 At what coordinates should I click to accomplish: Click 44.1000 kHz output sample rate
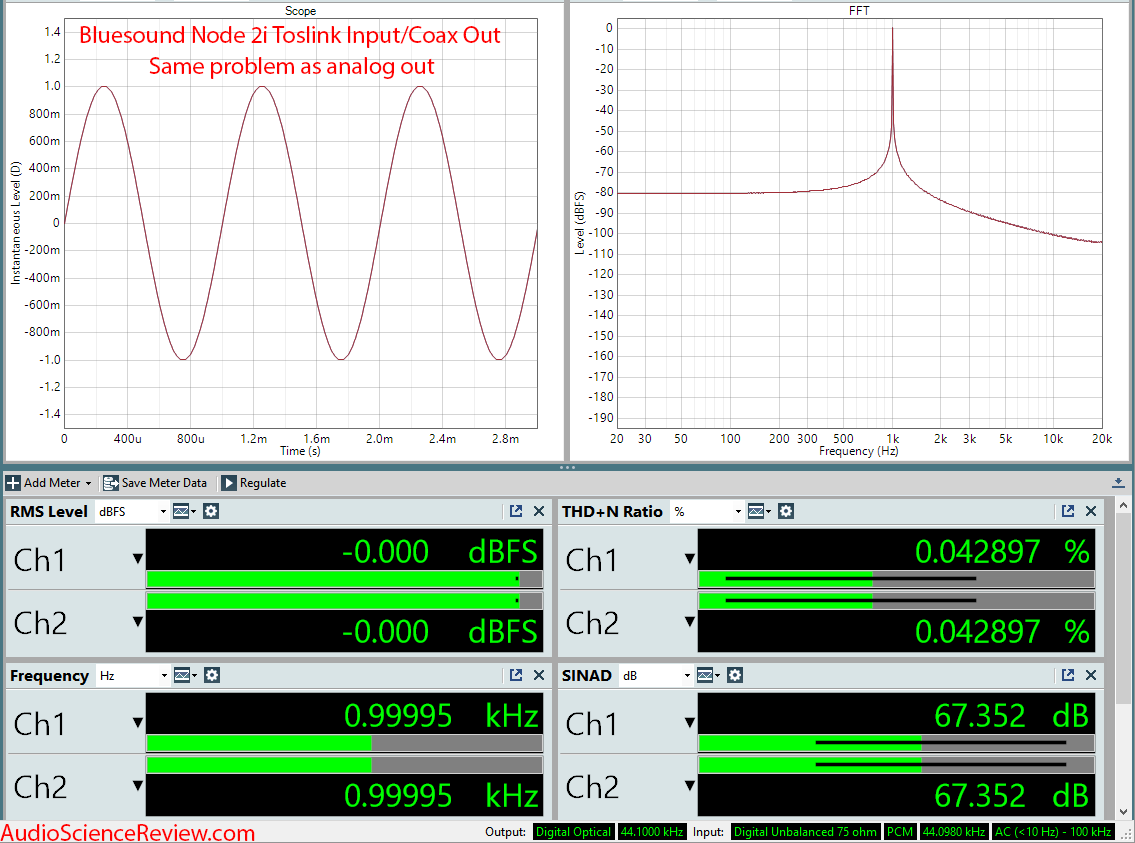(x=651, y=832)
